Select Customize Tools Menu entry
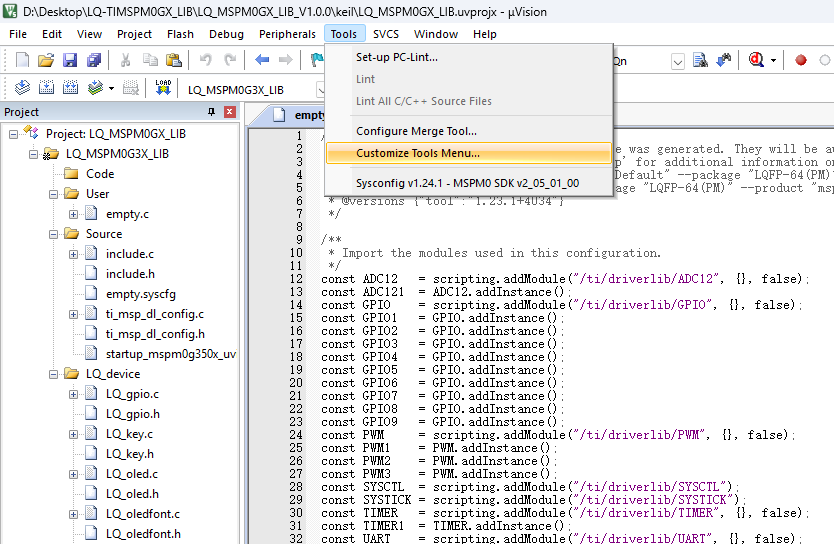This screenshot has height=544, width=834. (469, 153)
